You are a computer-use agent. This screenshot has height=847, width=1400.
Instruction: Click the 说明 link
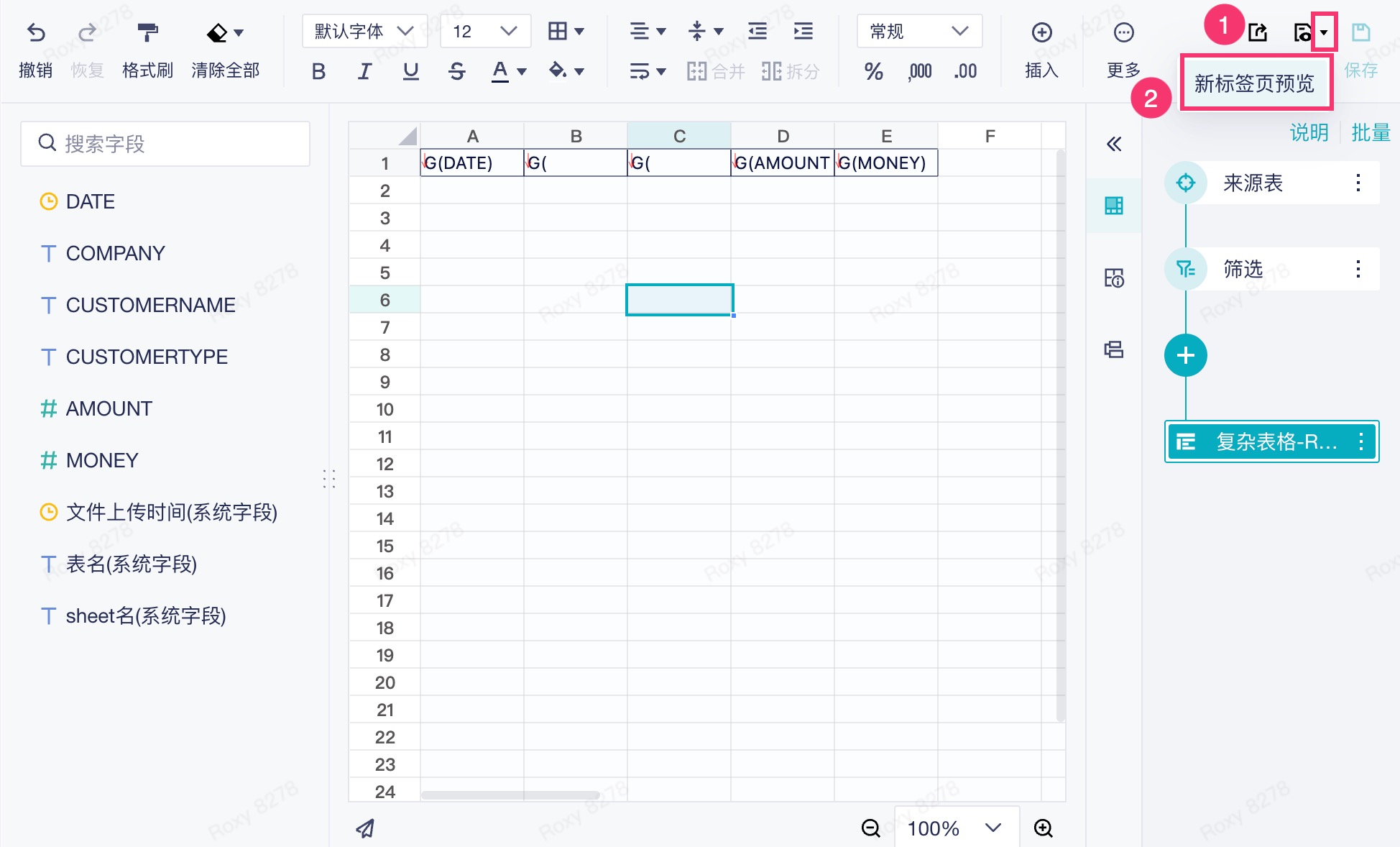(1309, 132)
